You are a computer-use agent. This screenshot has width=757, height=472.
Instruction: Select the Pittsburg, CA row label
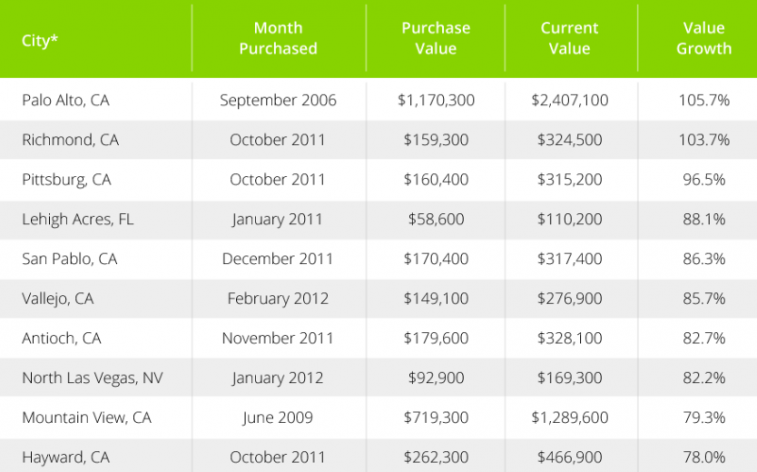click(x=66, y=180)
